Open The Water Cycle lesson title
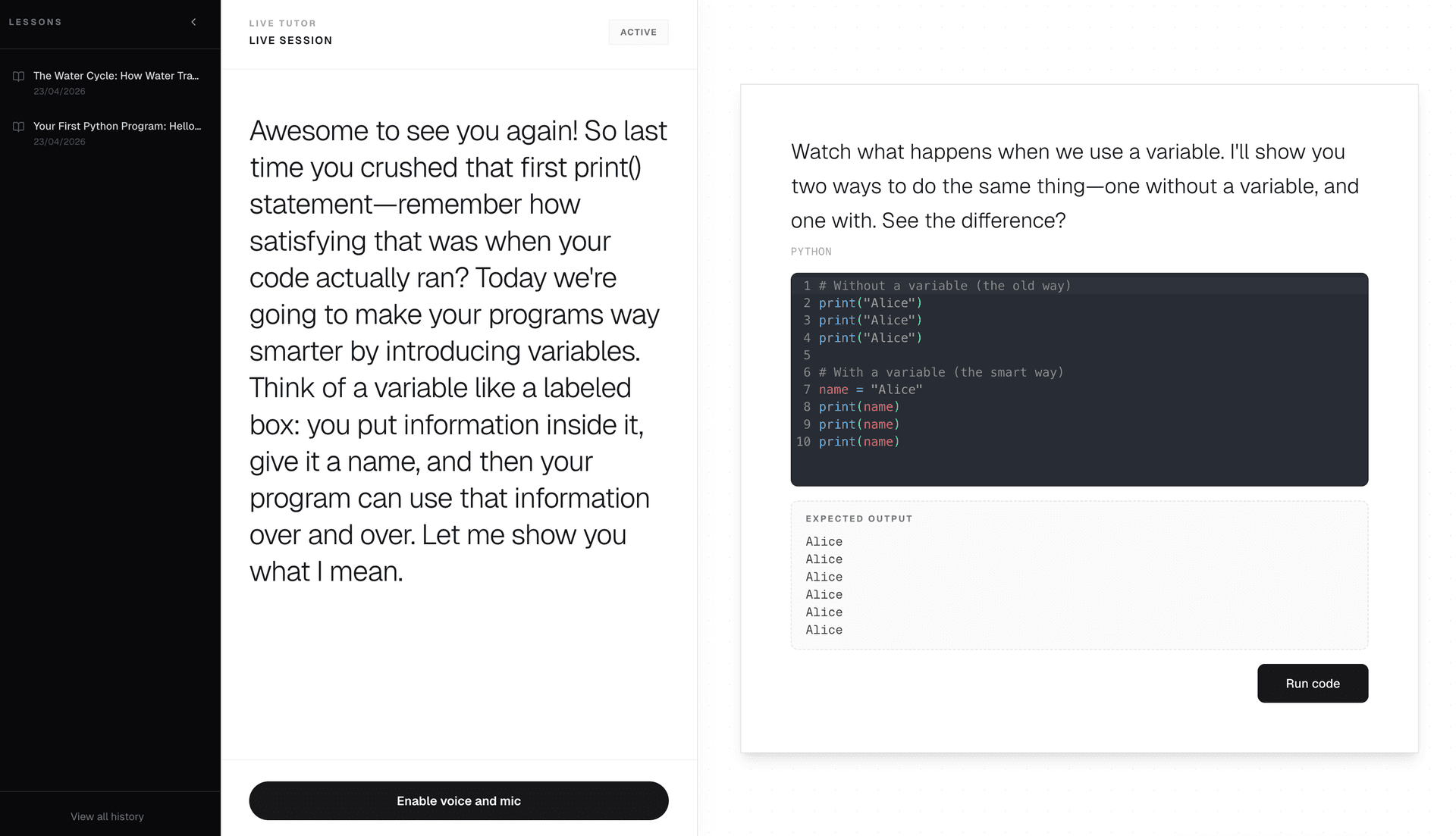This screenshot has height=836, width=1456. (116, 76)
